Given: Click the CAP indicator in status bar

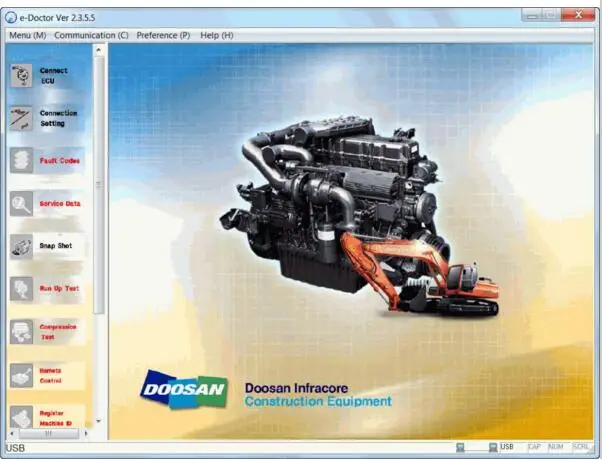Looking at the screenshot, I should [x=534, y=447].
